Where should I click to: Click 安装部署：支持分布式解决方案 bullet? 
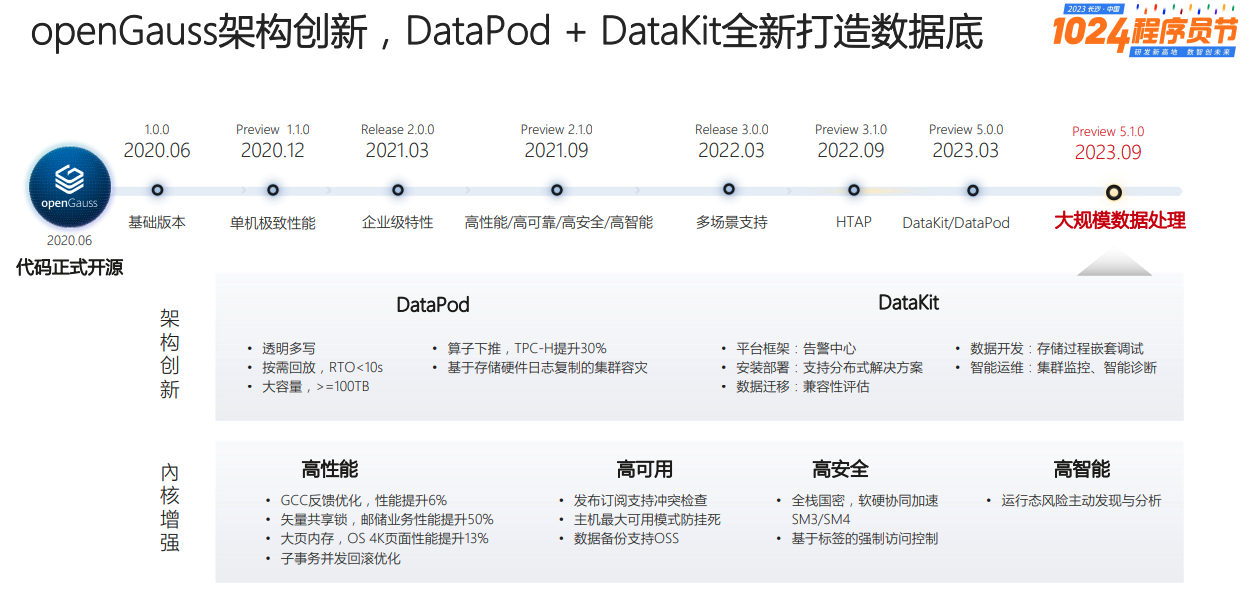(830, 367)
